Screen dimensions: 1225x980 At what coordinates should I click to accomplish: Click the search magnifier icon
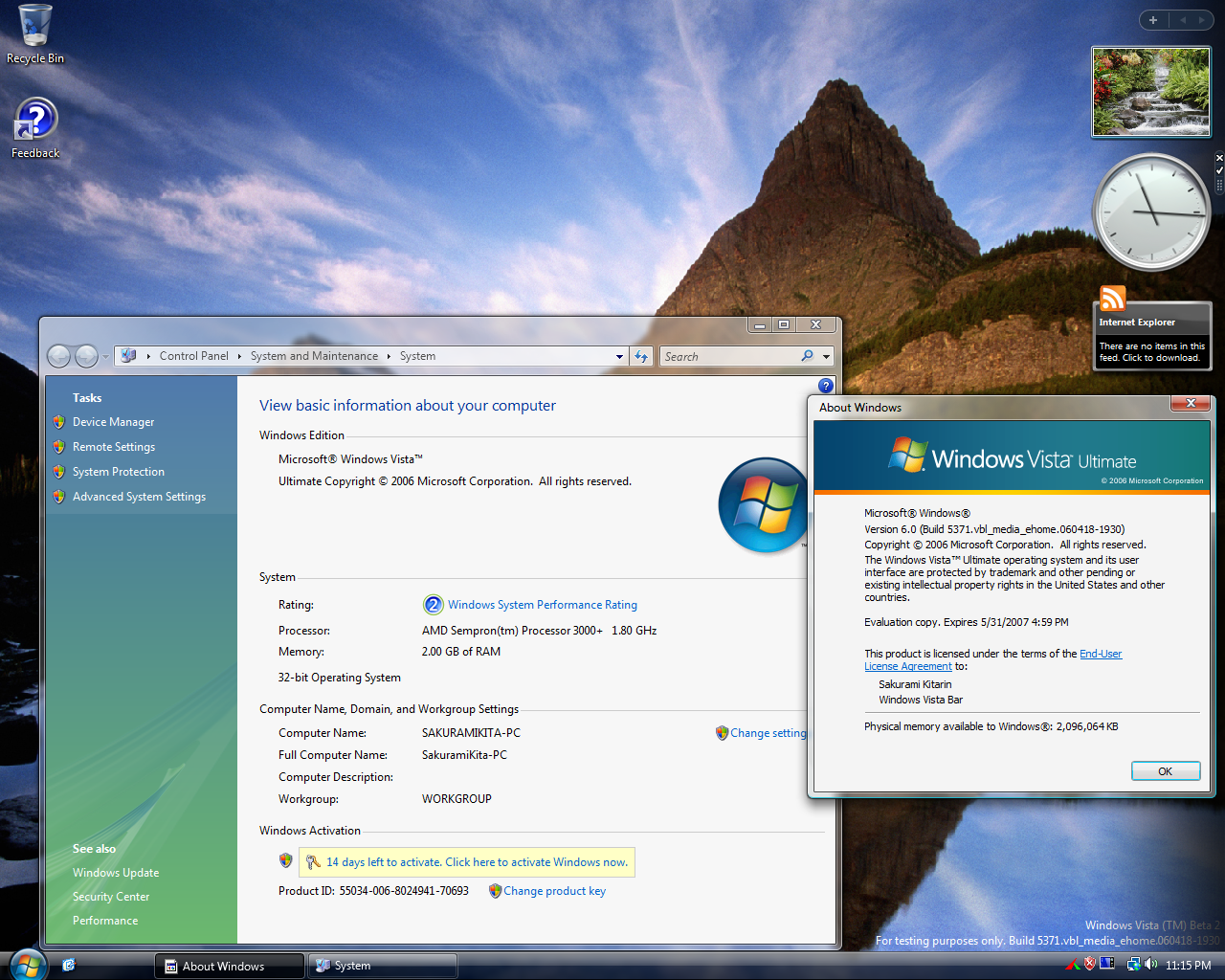tap(807, 356)
